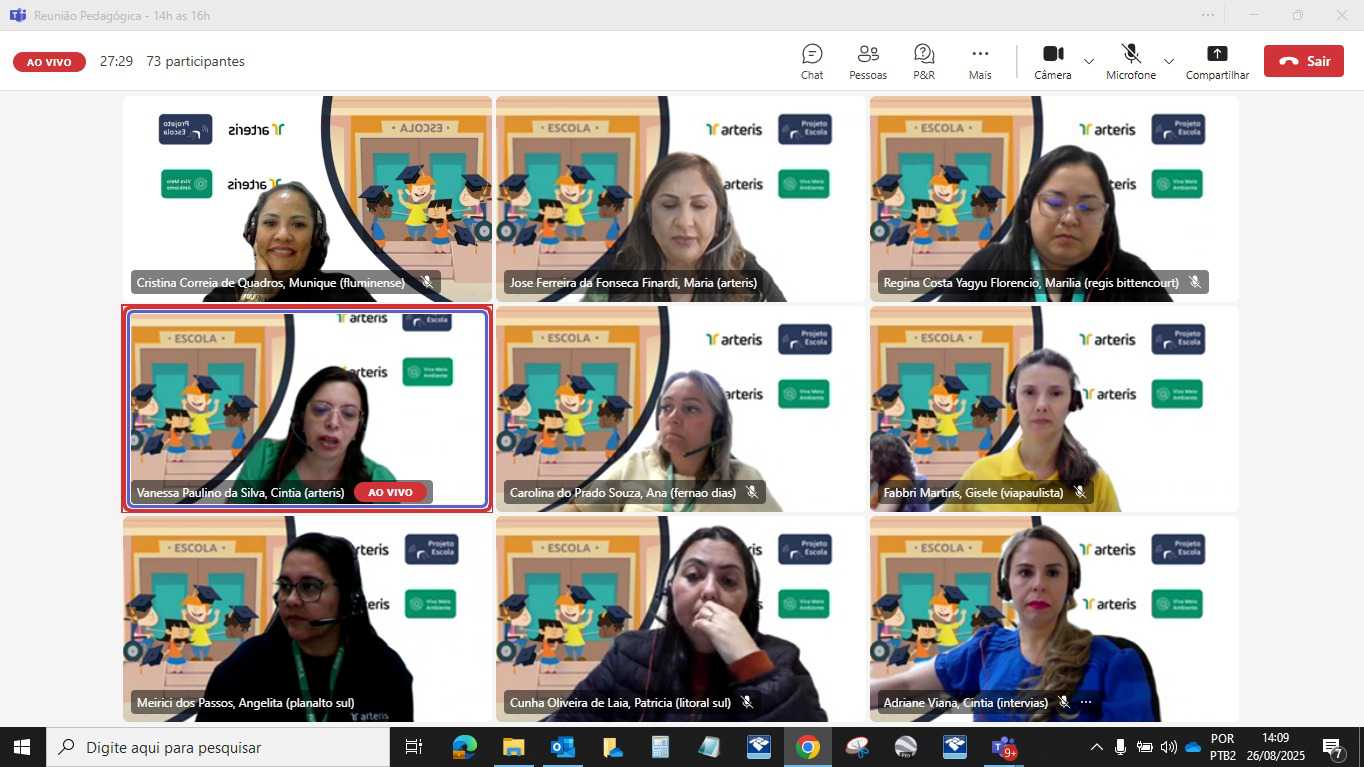1364x767 pixels.
Task: Open the meeting Chat panel
Action: pos(812,60)
